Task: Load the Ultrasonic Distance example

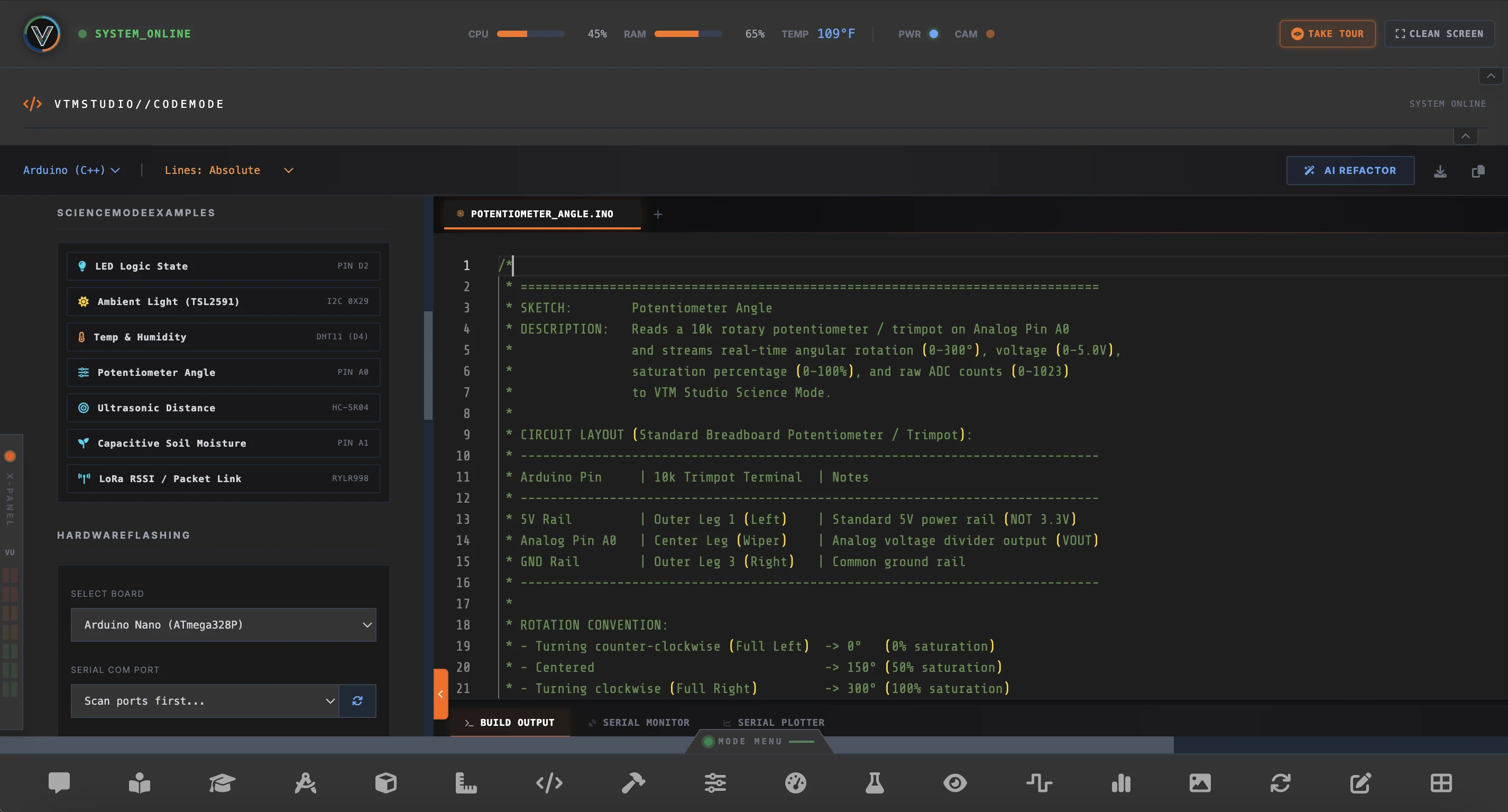Action: click(223, 408)
